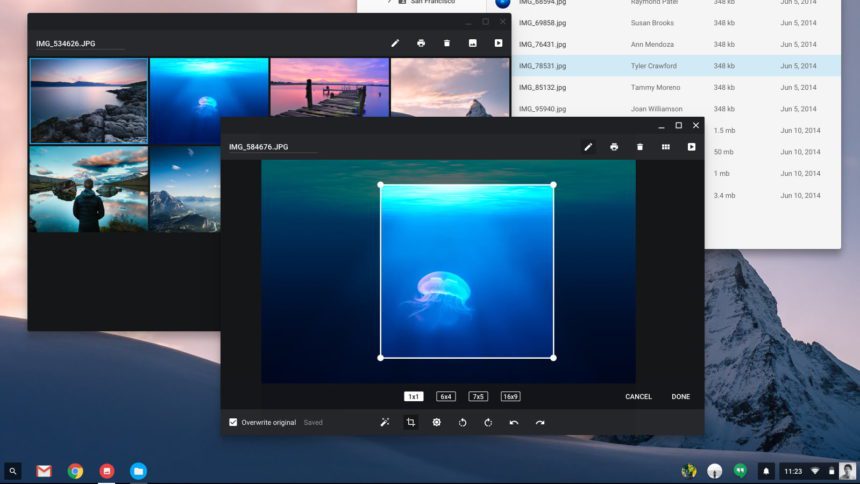Click the 3.4 mb file size entry
This screenshot has width=860, height=484.
(724, 195)
